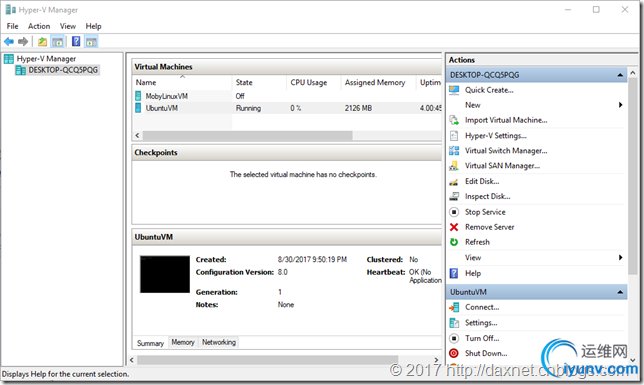The height and width of the screenshot is (385, 644).
Task: Expand the View submenu arrow in Actions
Action: pyautogui.click(x=620, y=258)
